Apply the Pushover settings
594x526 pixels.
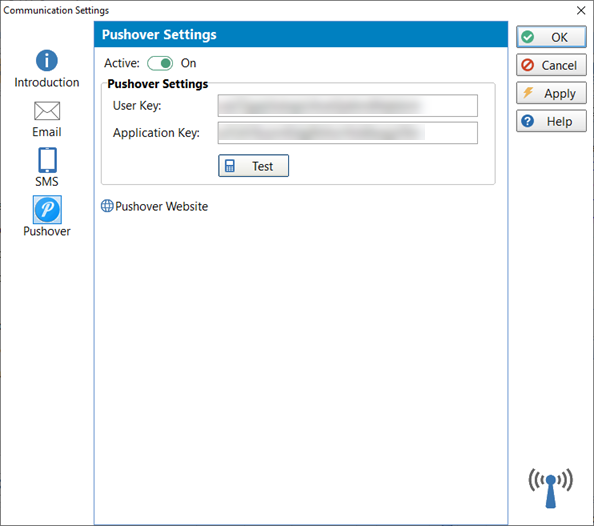click(x=551, y=93)
